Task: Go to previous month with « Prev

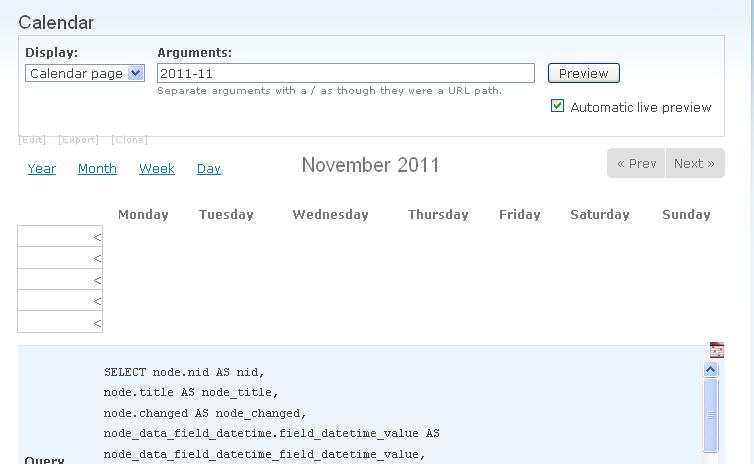Action: pyautogui.click(x=636, y=163)
